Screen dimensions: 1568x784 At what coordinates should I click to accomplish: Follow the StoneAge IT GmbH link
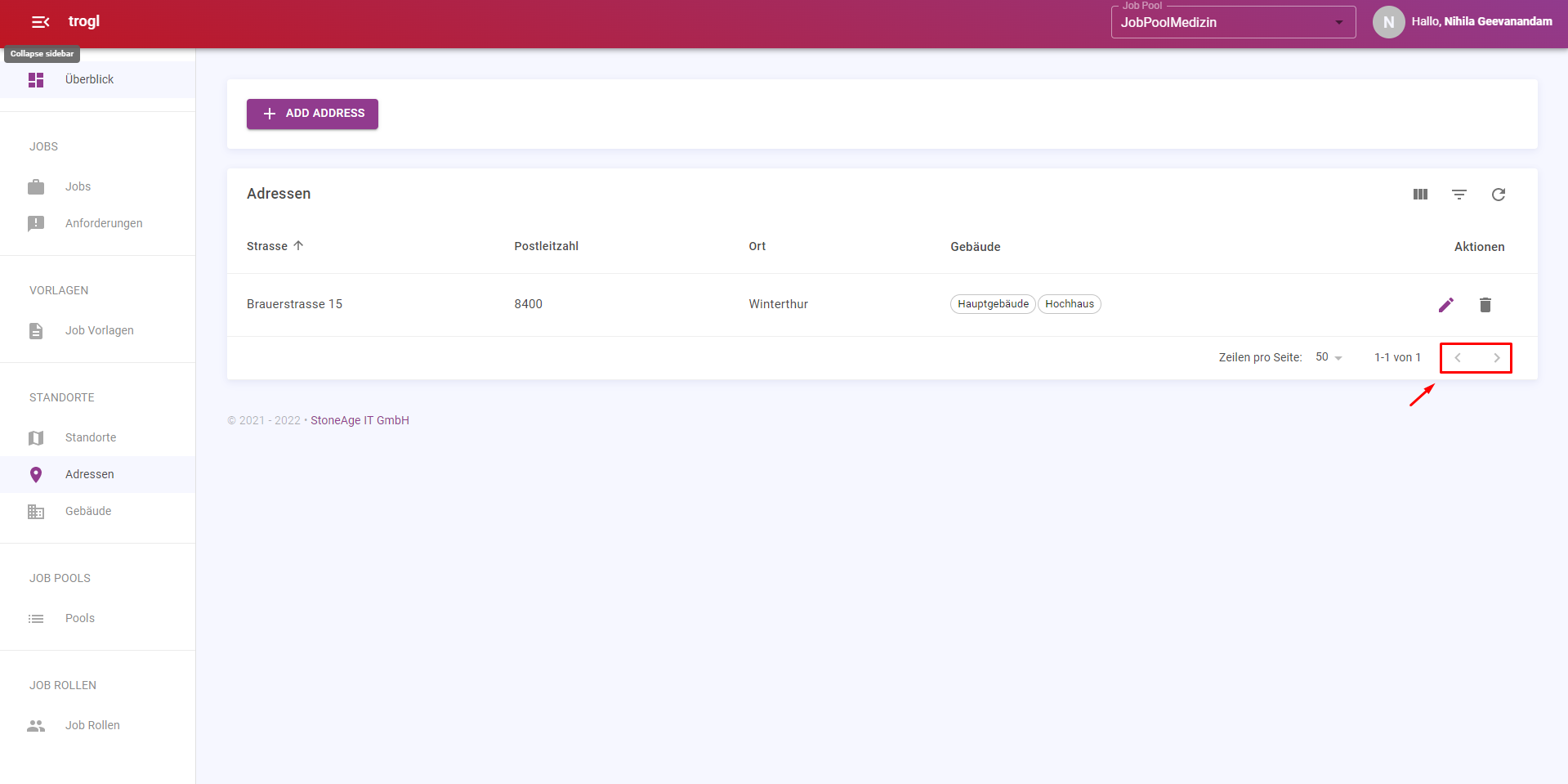pos(360,420)
